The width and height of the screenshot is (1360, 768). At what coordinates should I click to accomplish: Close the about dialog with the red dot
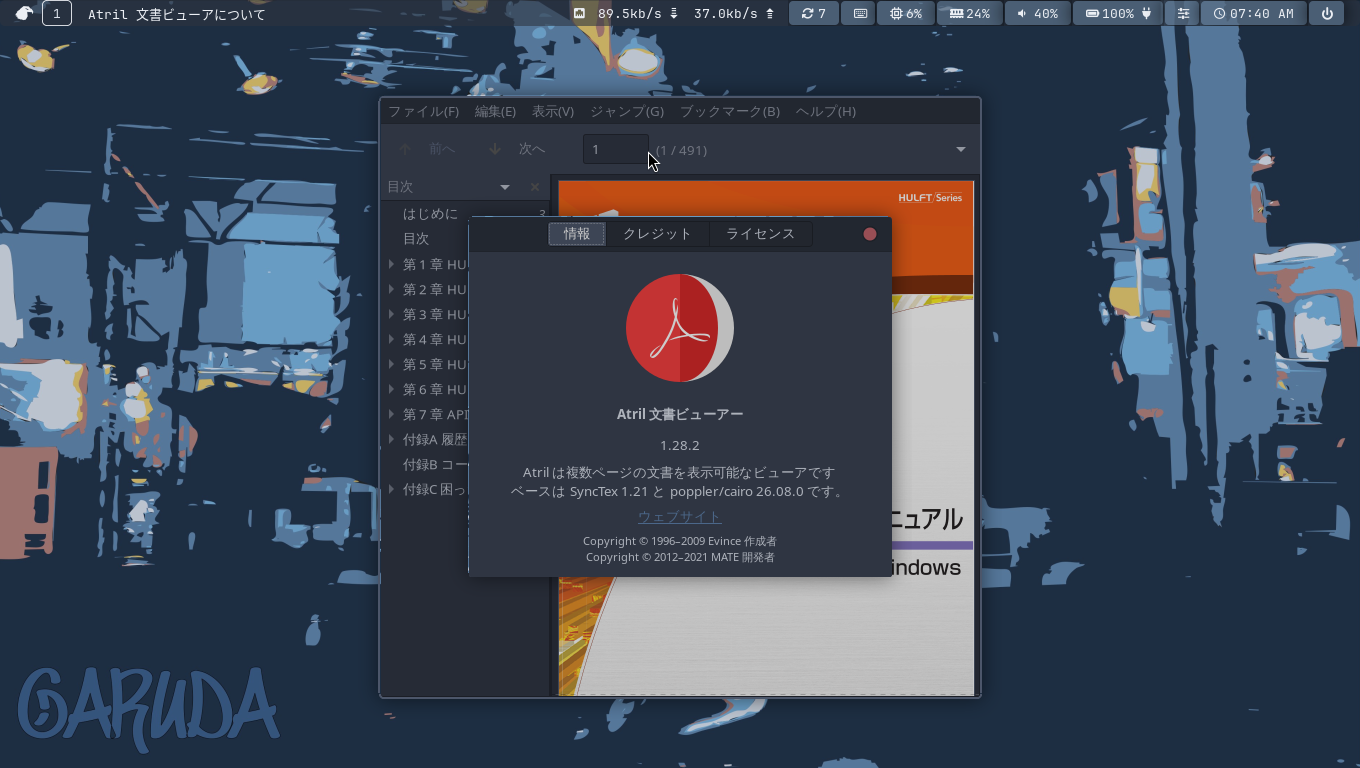click(870, 234)
